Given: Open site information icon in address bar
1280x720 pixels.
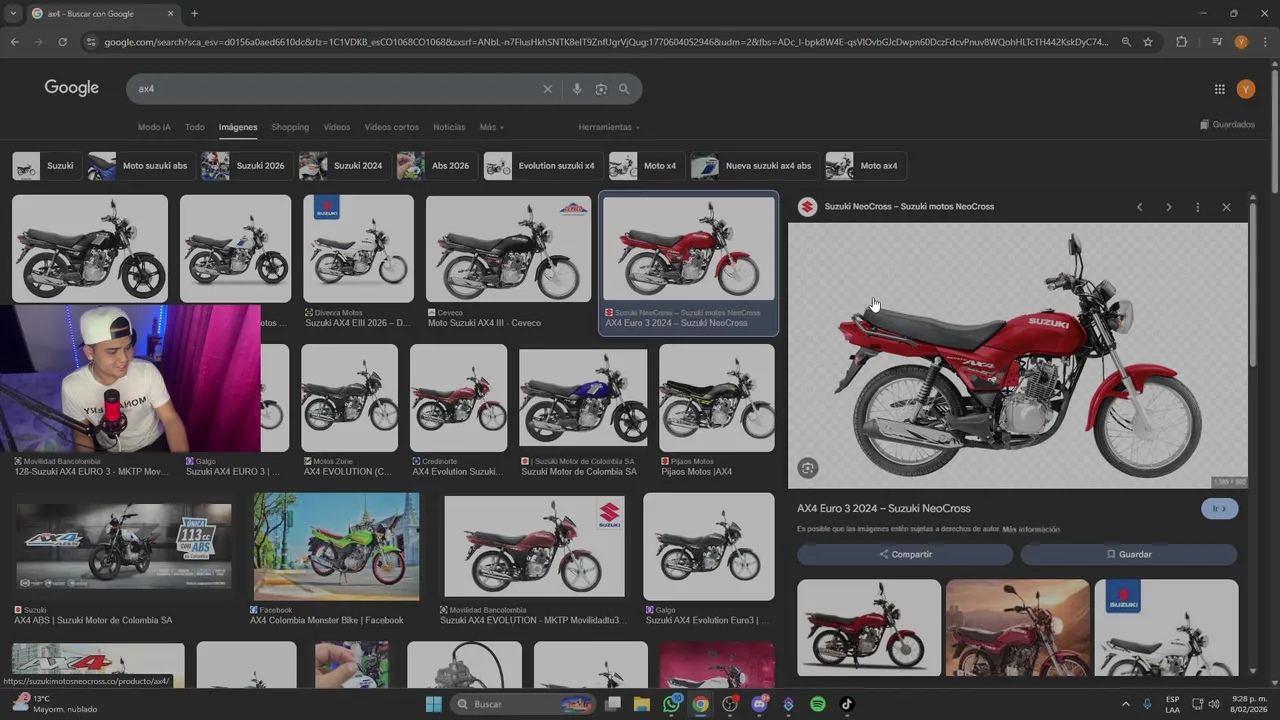Looking at the screenshot, I should (91, 42).
